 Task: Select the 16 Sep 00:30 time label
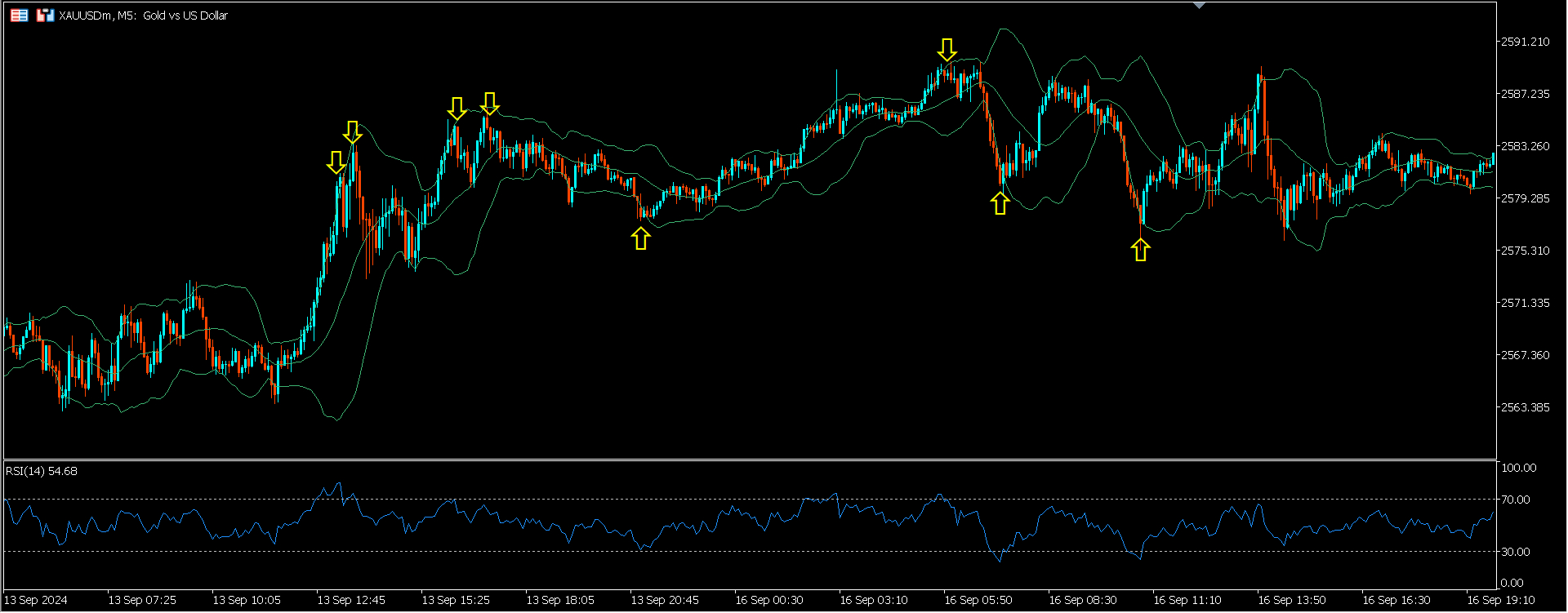click(x=769, y=600)
